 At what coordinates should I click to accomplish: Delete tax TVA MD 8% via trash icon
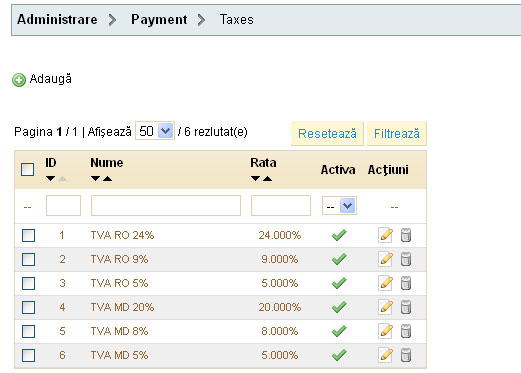pyautogui.click(x=406, y=331)
